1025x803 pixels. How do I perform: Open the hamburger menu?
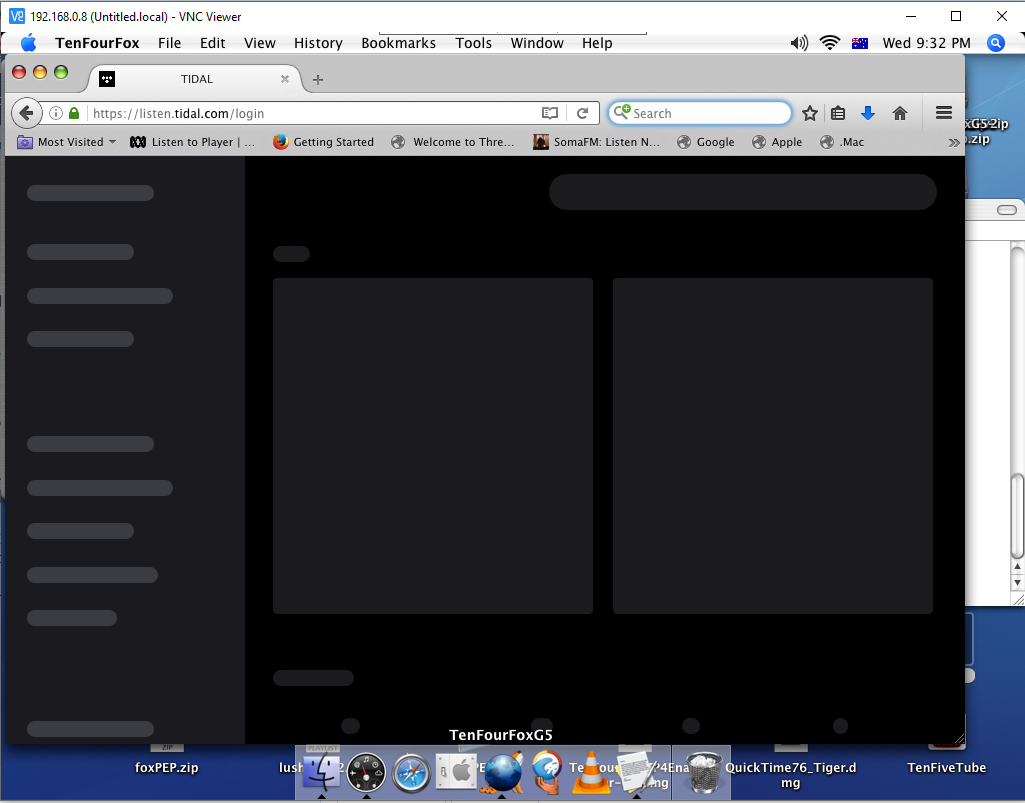(x=943, y=113)
